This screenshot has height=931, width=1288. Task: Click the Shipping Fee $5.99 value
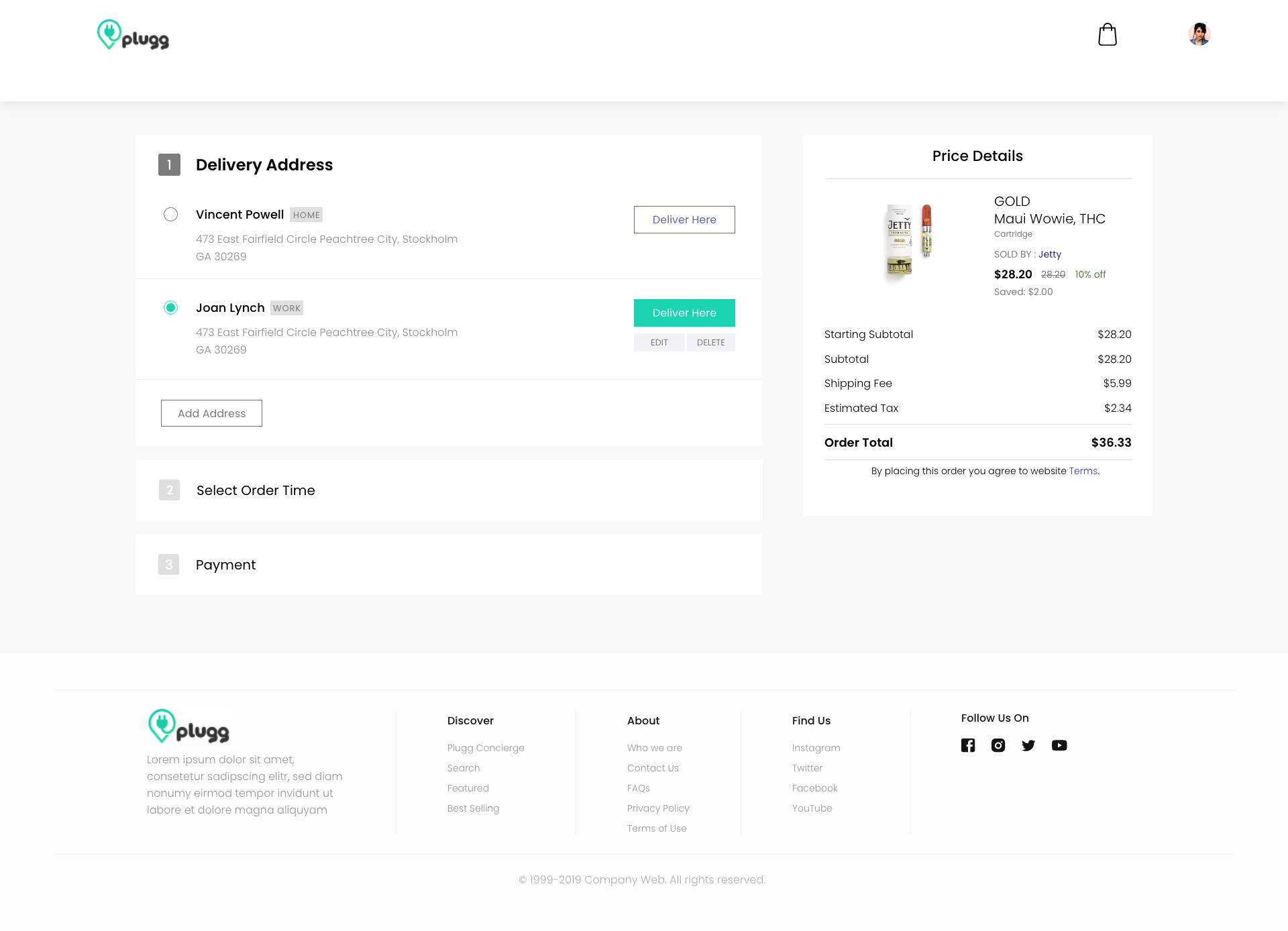1117,384
